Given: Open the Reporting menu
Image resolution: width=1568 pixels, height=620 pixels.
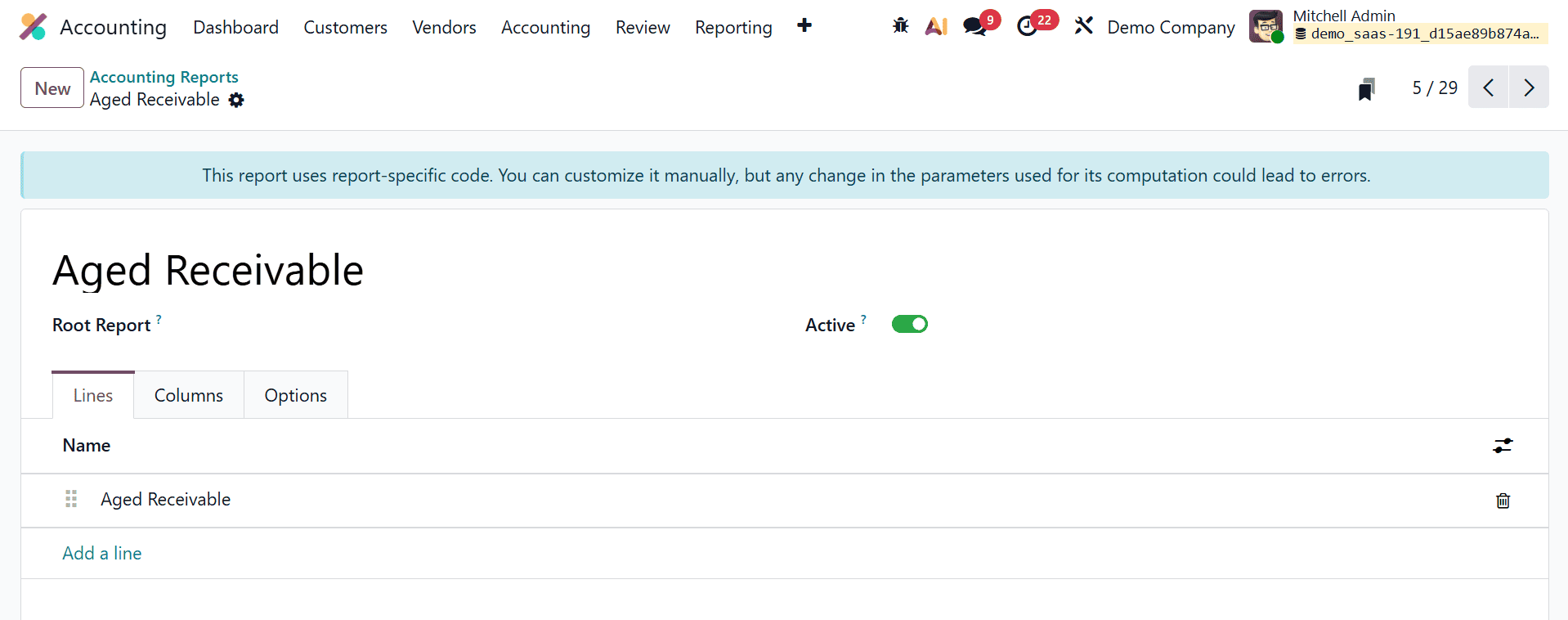Looking at the screenshot, I should tap(732, 27).
